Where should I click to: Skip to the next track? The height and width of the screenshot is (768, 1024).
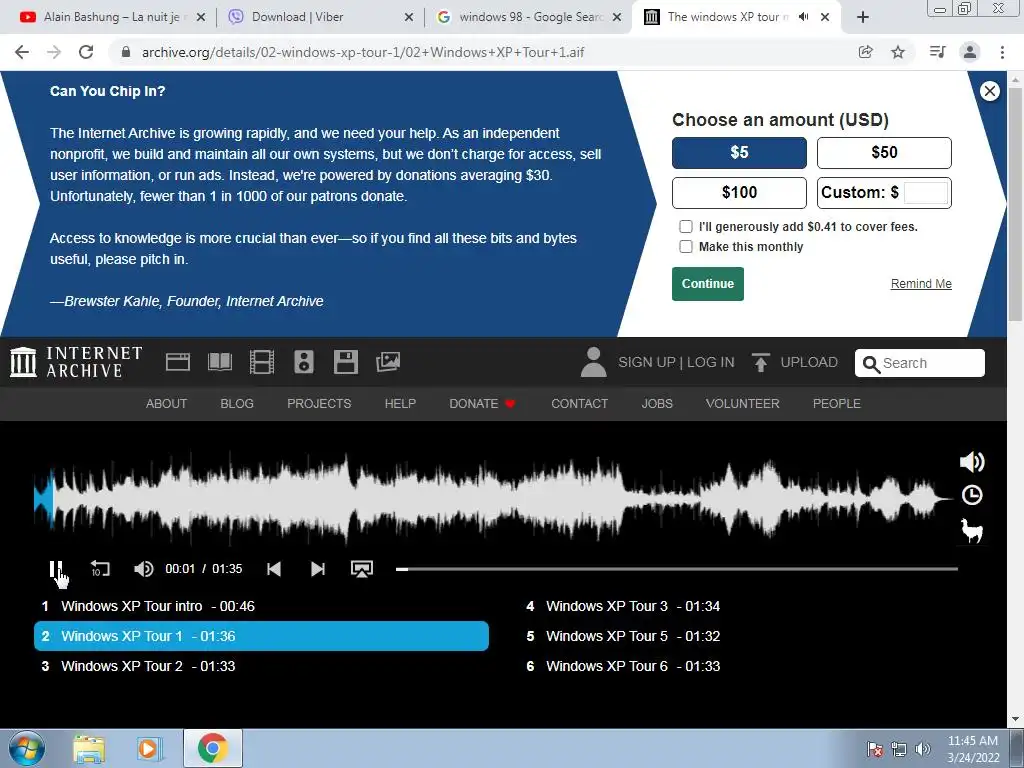(x=317, y=569)
